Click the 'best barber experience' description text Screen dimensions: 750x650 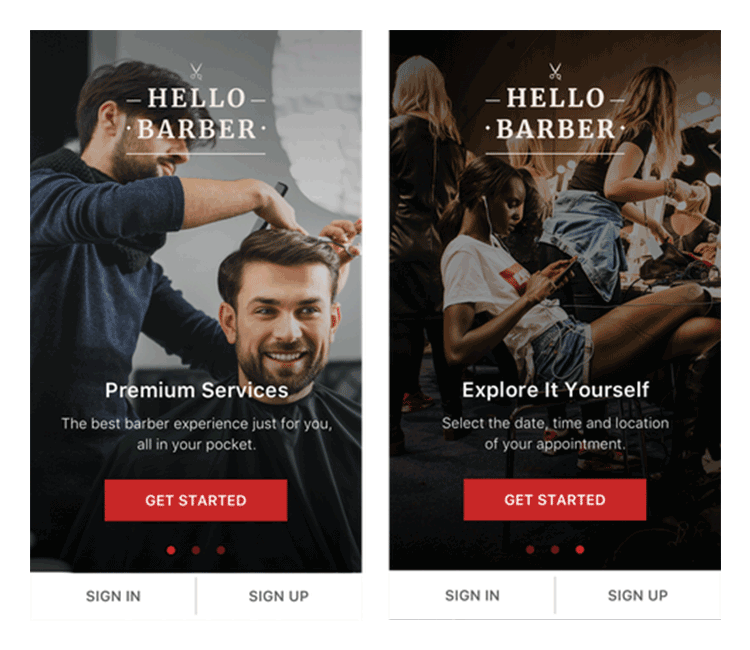197,434
